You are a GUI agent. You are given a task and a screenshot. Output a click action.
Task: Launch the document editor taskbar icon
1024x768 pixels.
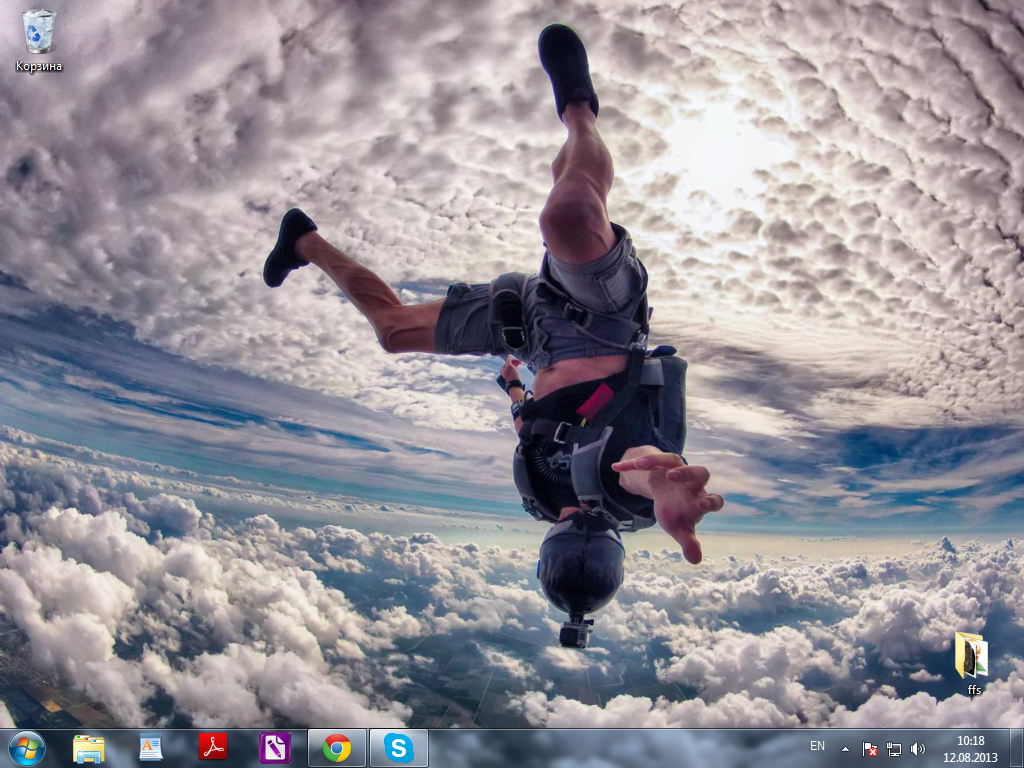tap(150, 748)
